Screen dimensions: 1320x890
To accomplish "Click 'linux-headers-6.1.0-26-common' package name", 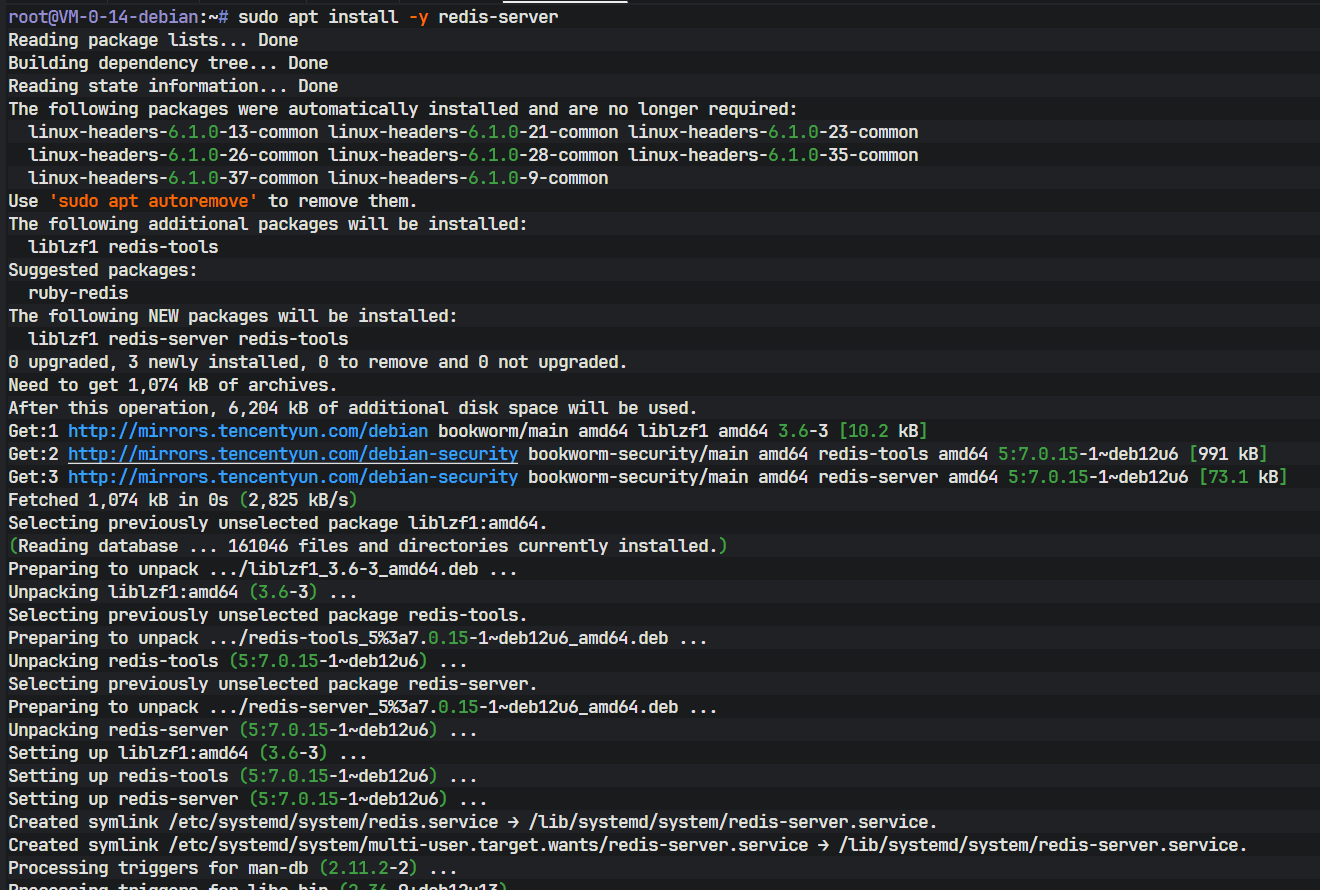I will pos(173,155).
